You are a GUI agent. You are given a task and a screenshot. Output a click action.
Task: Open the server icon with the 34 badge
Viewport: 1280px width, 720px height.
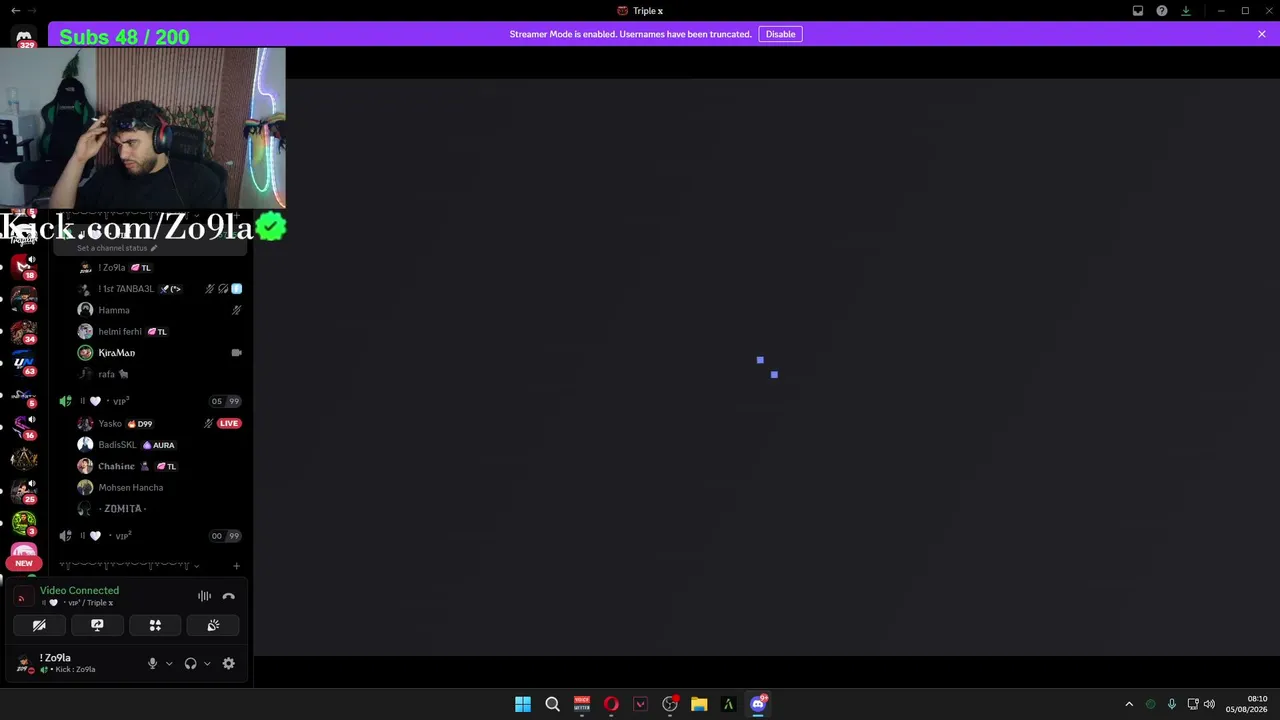pyautogui.click(x=24, y=331)
